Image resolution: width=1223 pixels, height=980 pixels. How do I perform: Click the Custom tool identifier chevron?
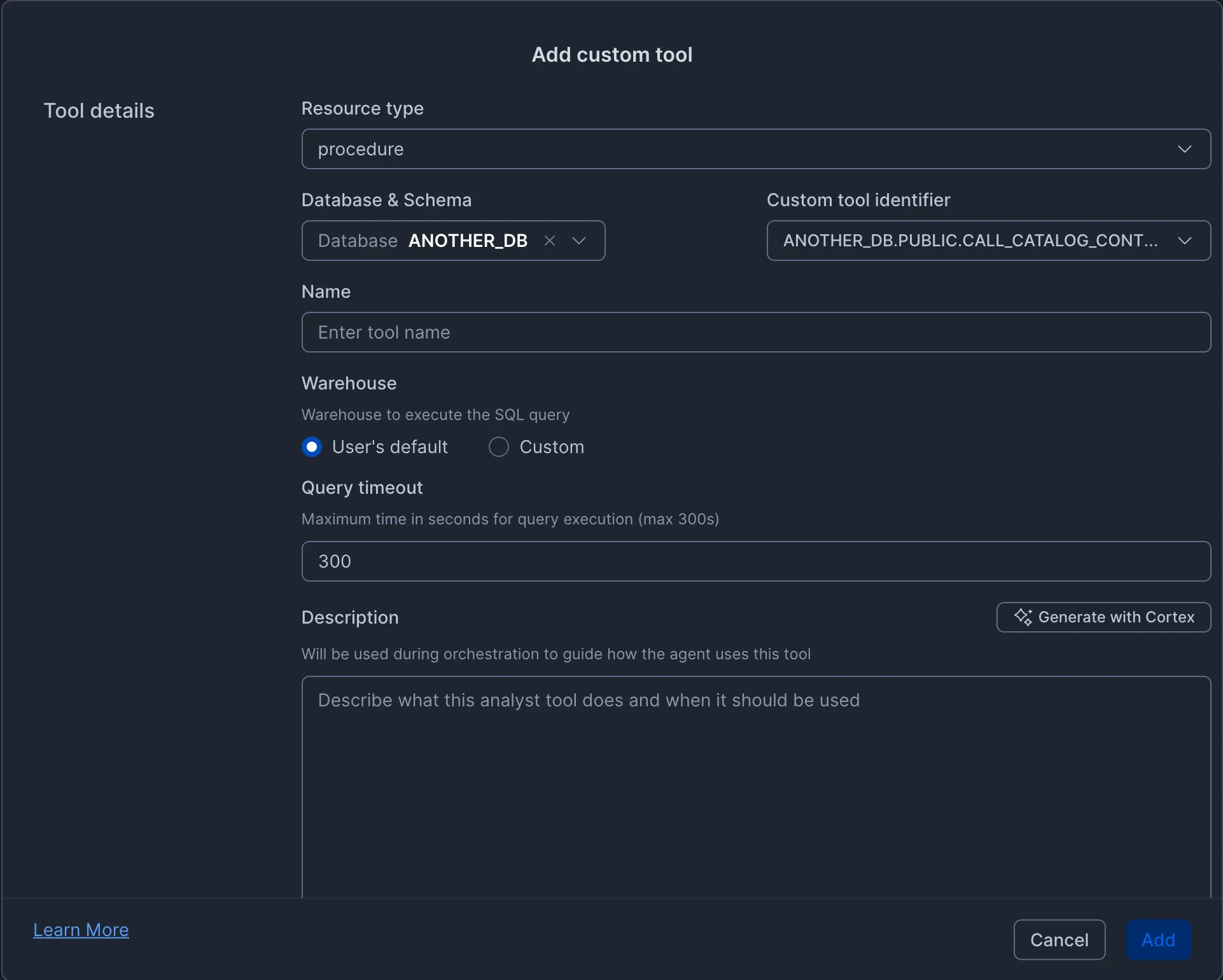(x=1185, y=241)
